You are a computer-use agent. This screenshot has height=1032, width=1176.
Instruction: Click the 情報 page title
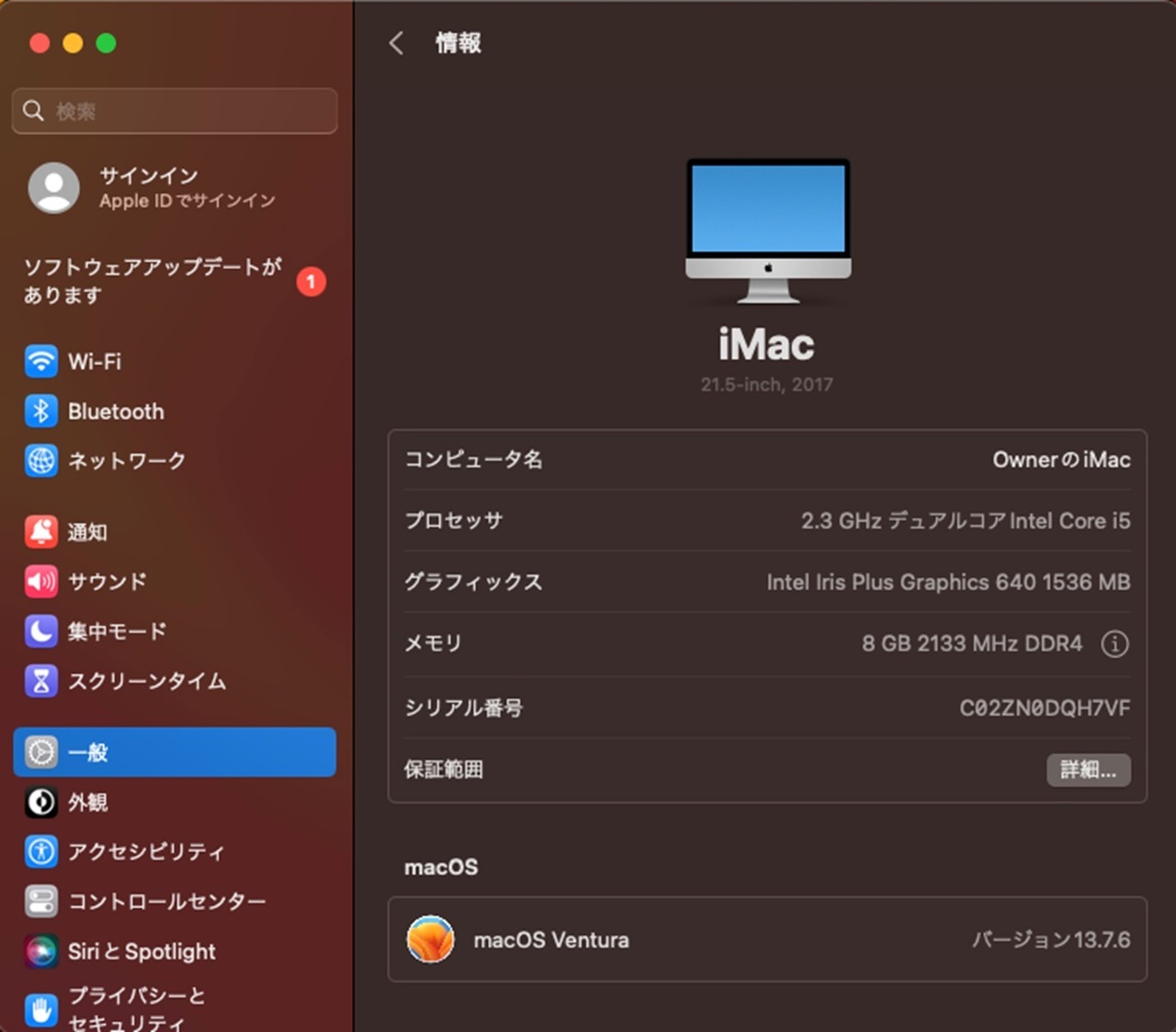pos(458,42)
